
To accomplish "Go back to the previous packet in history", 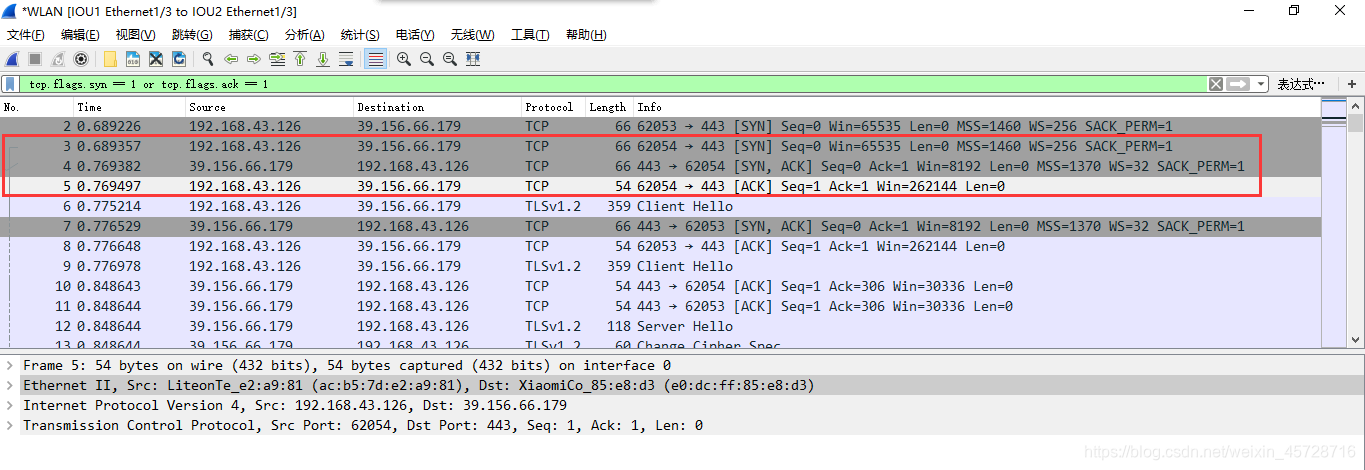I will coord(231,59).
